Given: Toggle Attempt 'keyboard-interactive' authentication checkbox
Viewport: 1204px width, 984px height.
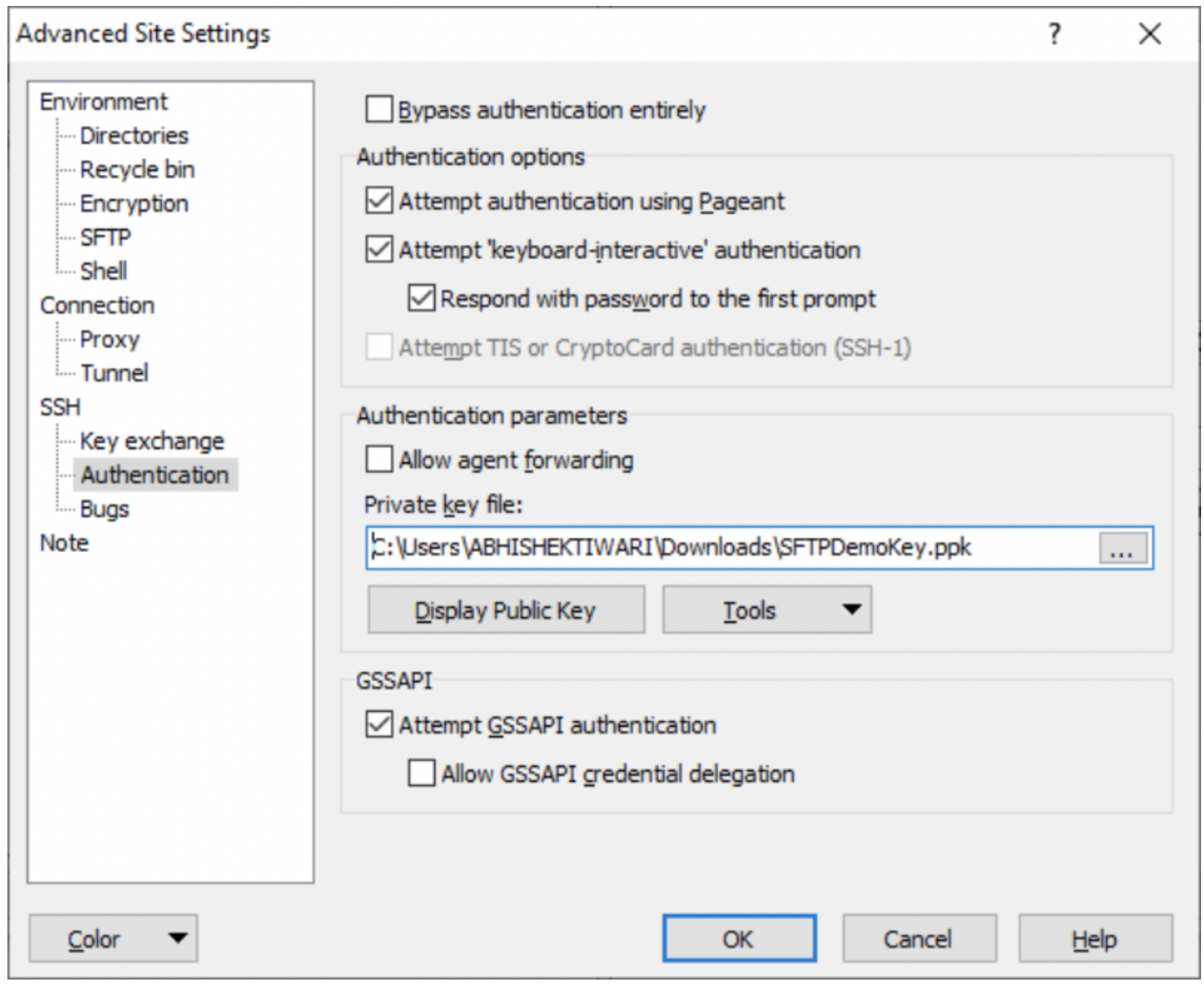Looking at the screenshot, I should coord(379,250).
